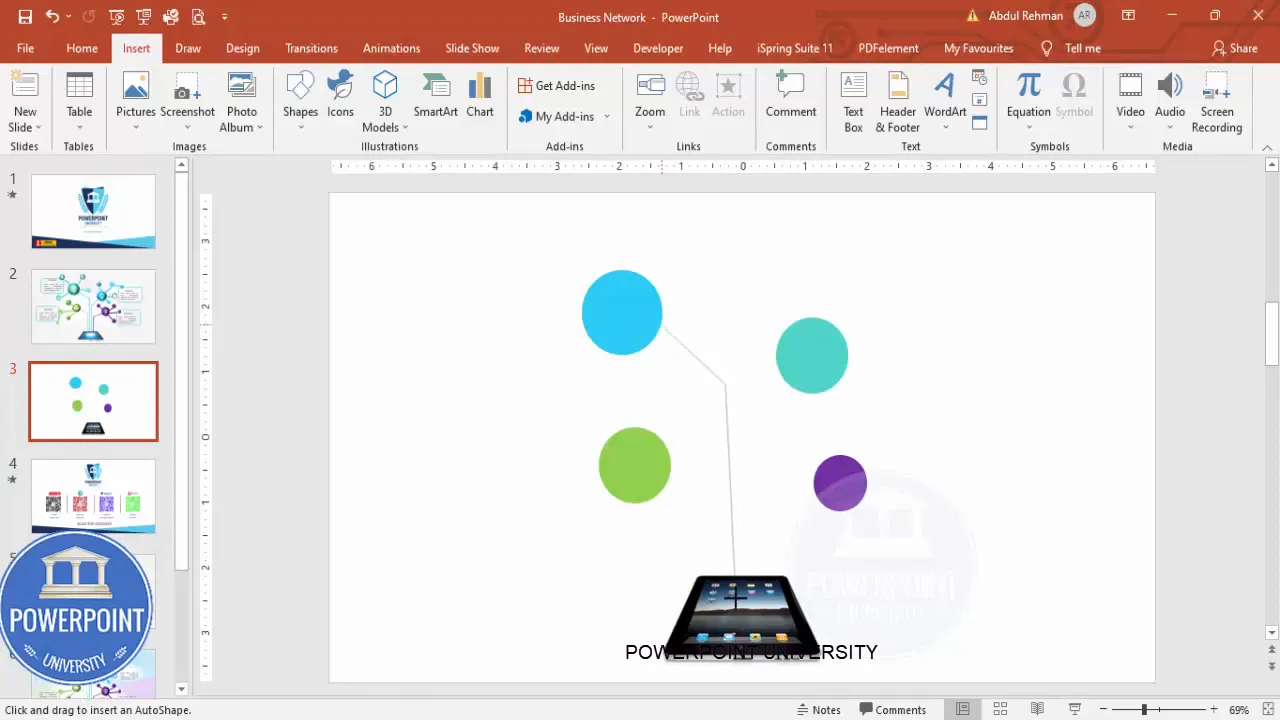The image size is (1280, 720).
Task: Open the Photo Album dropdown arrow
Action: tap(259, 128)
